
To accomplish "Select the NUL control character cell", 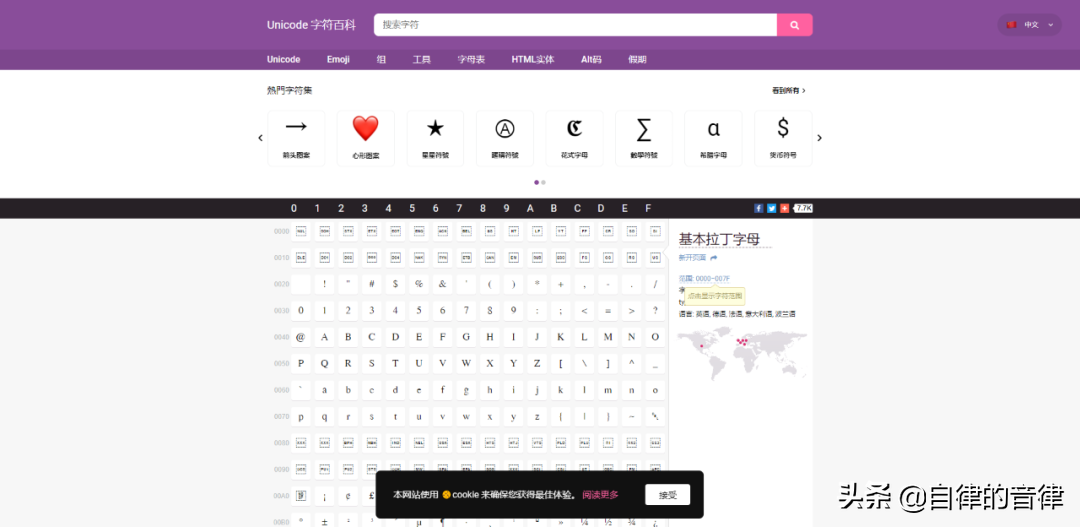I will click(301, 231).
